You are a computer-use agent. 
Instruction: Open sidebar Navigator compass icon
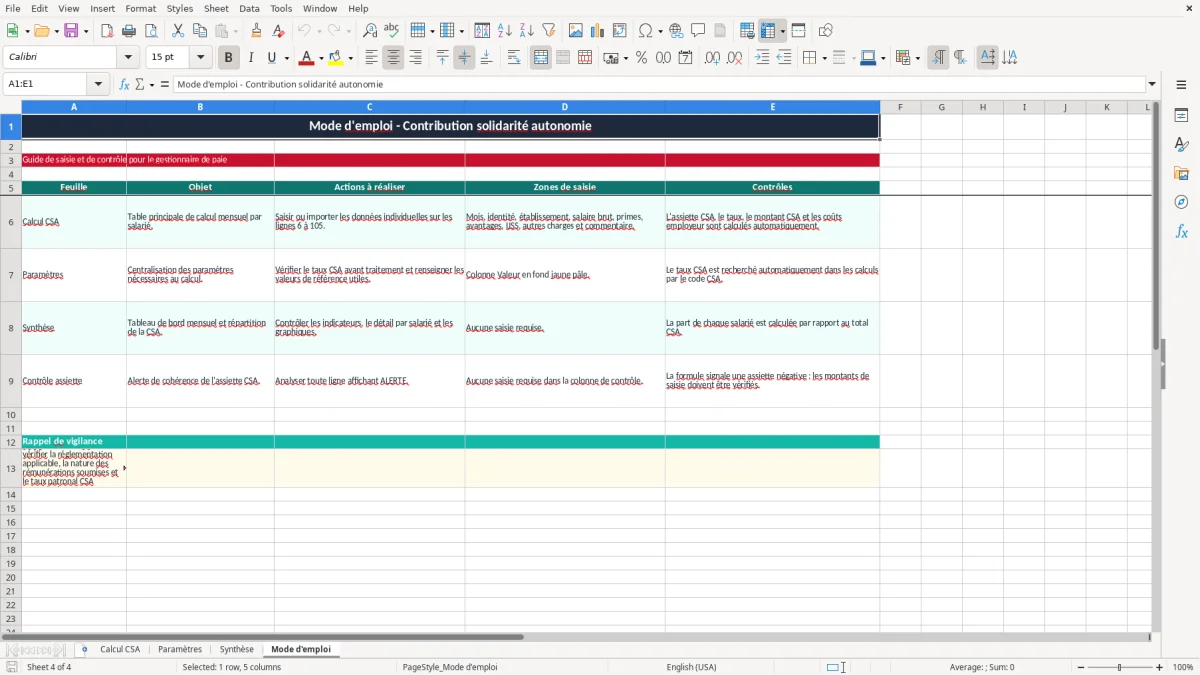point(1181,203)
